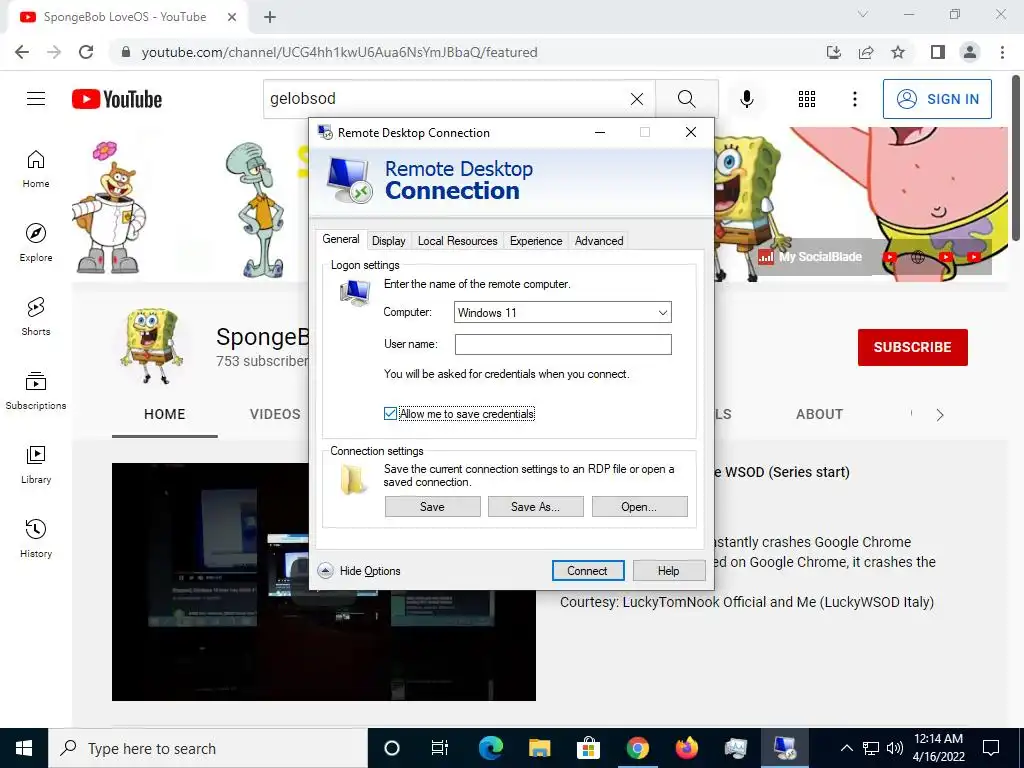This screenshot has height=768, width=1024.
Task: Open the channel VIDEOS tab
Action: coord(275,414)
